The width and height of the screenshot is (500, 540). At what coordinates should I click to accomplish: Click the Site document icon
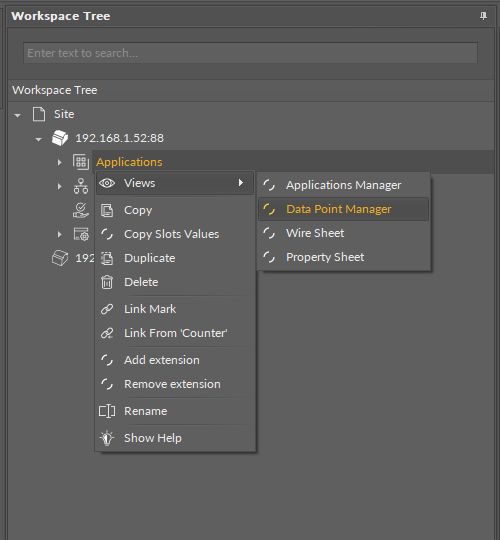[39, 114]
